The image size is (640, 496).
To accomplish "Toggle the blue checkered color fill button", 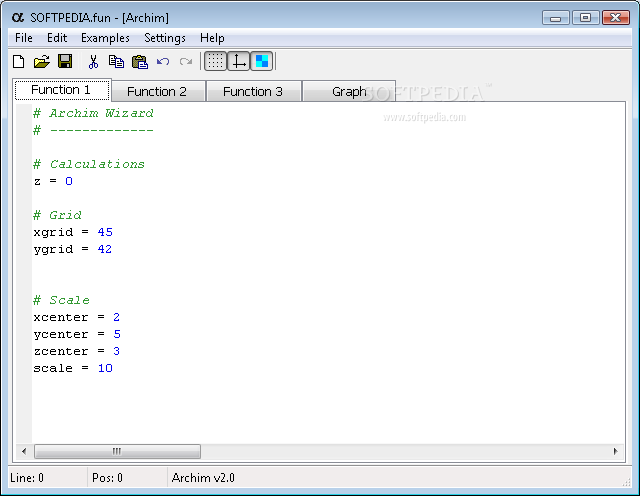I will [261, 61].
